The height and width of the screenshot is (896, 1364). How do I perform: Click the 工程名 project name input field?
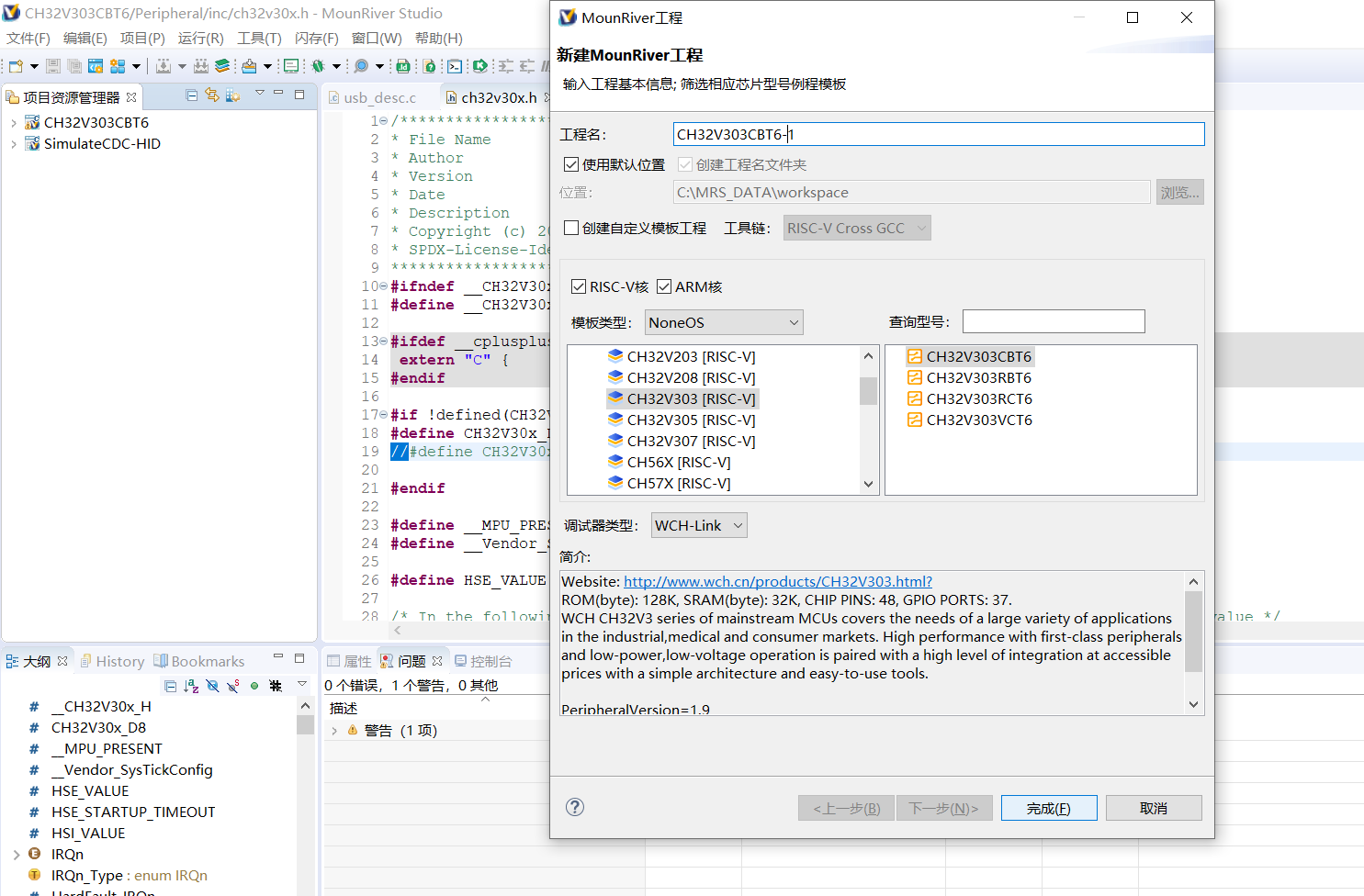(939, 134)
